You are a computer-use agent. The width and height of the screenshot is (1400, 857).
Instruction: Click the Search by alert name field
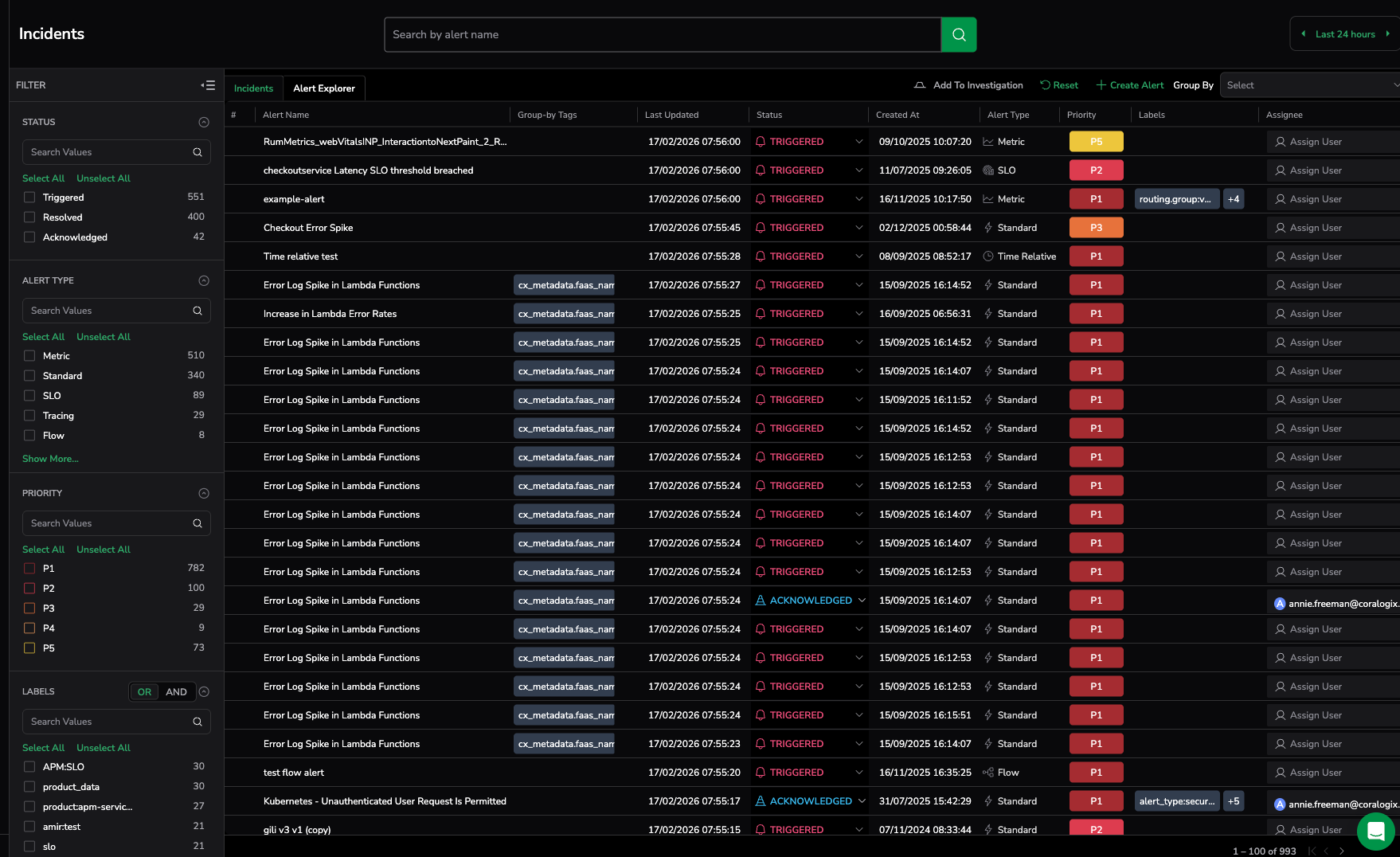(x=662, y=35)
